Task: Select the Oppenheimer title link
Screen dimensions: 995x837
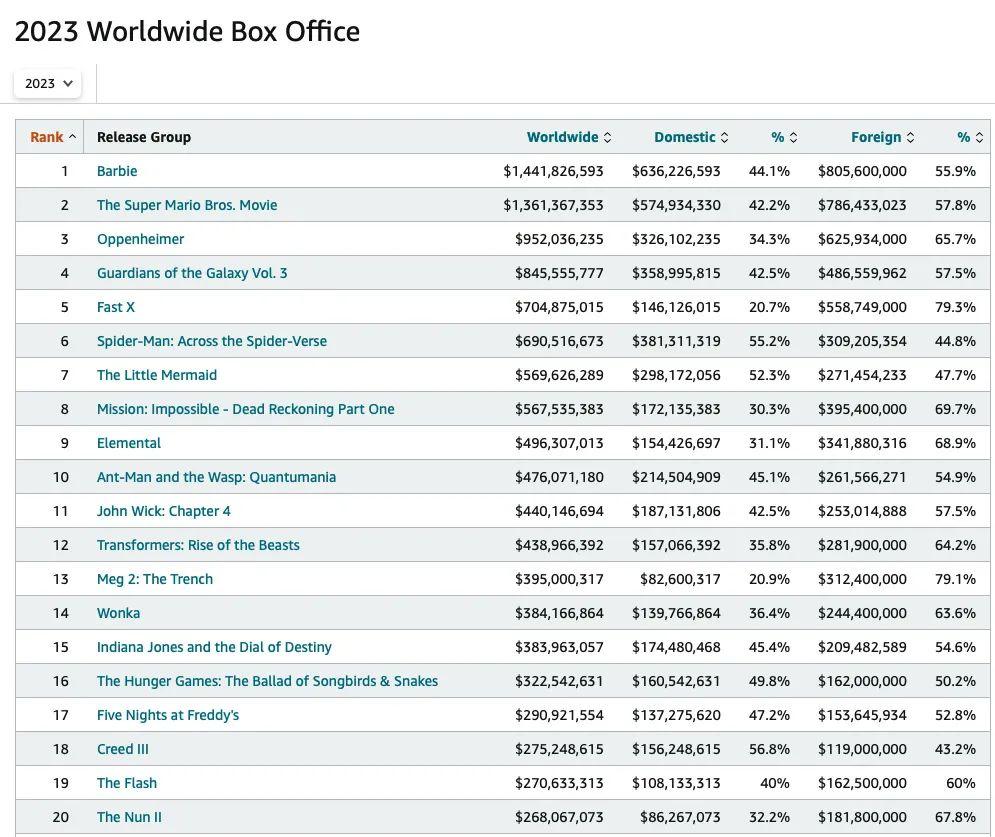Action: [140, 239]
